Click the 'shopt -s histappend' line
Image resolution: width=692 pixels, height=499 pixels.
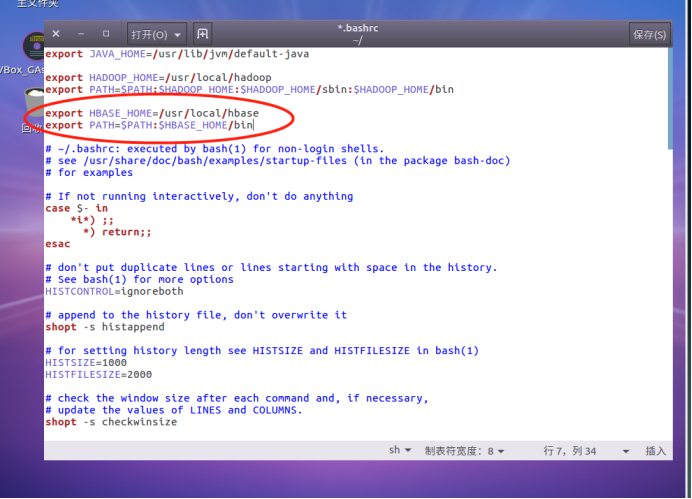(x=105, y=327)
